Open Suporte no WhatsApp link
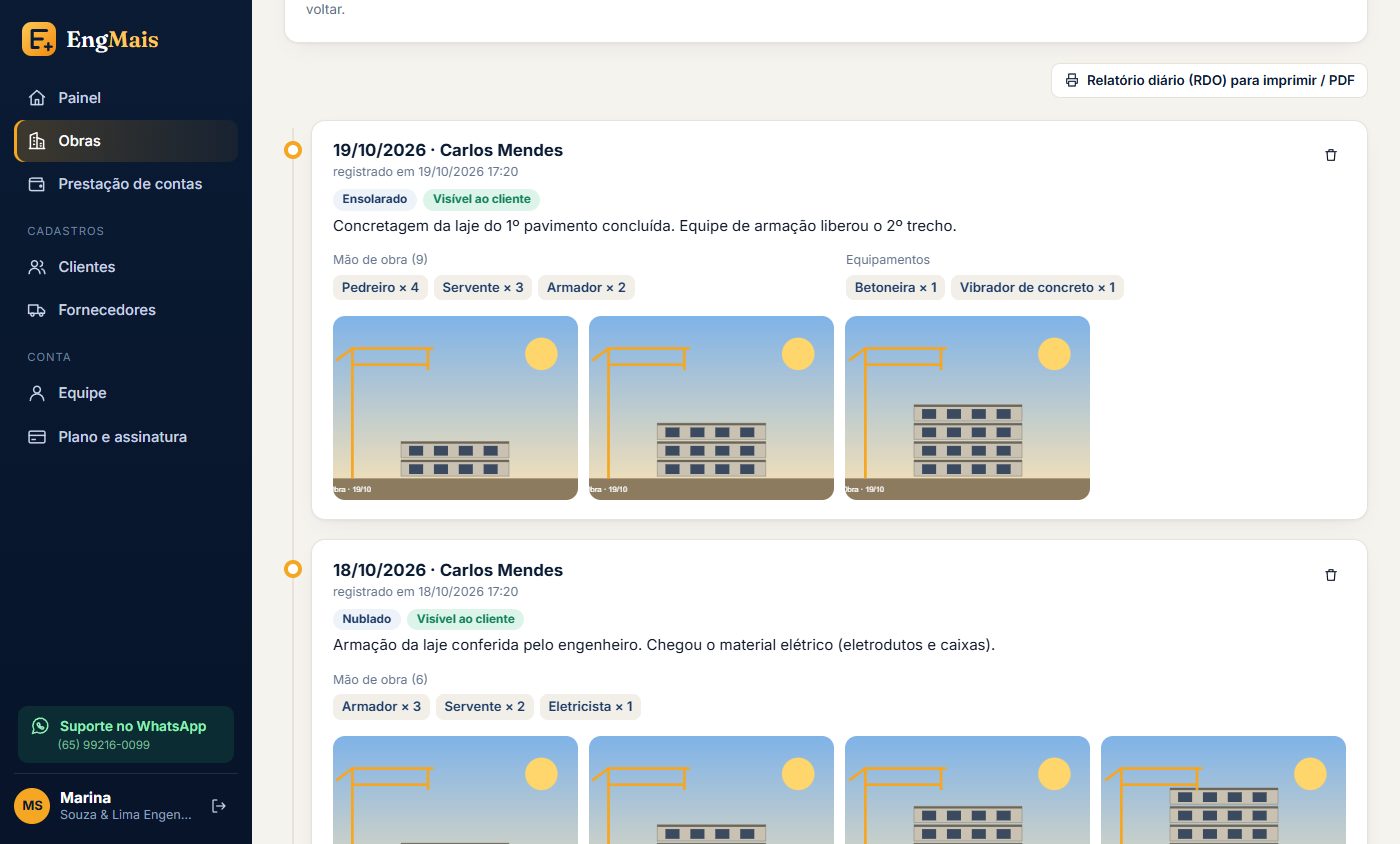Screen dimensions: 1400x844 coord(126,735)
